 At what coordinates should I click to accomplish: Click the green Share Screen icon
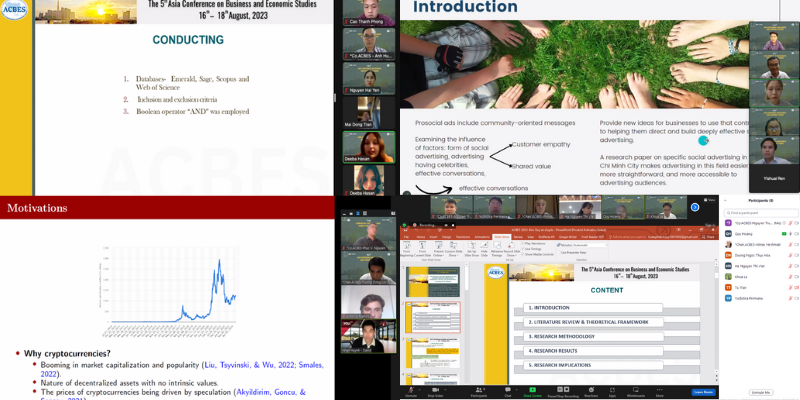pyautogui.click(x=532, y=390)
